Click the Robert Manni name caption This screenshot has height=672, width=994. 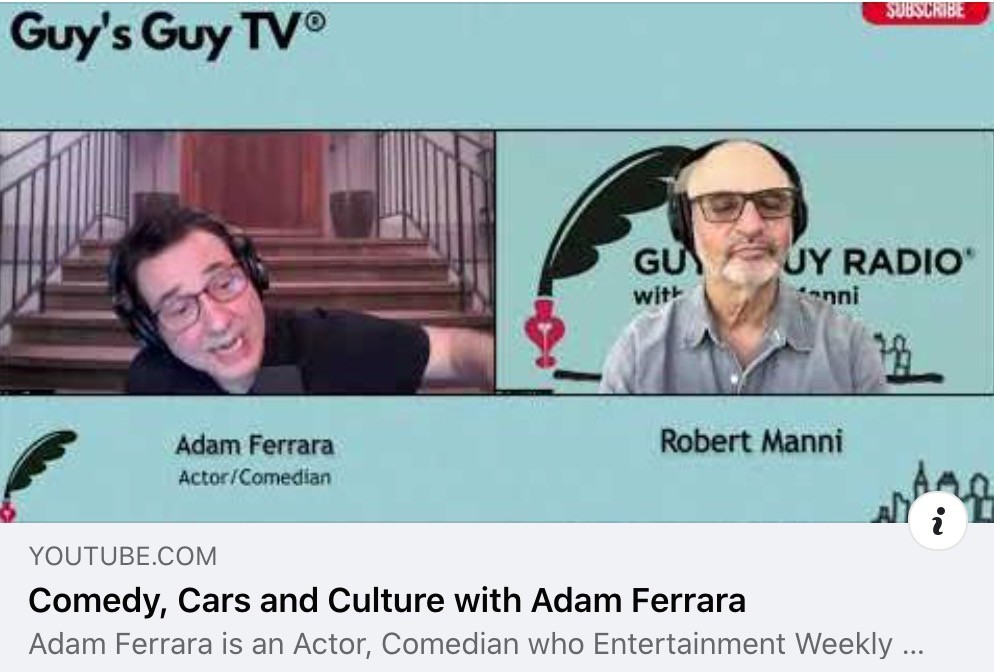click(x=751, y=441)
